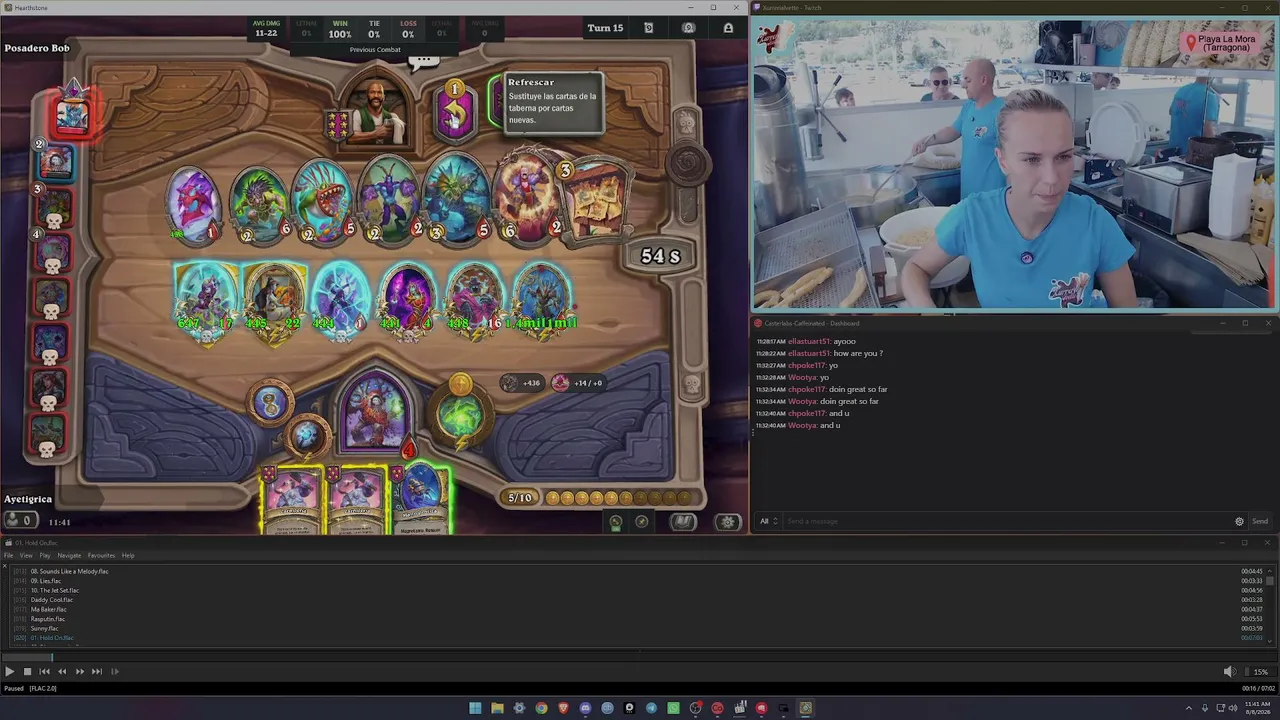The image size is (1280, 720).
Task: Click the +436 stat buff indicator
Action: pyautogui.click(x=521, y=383)
